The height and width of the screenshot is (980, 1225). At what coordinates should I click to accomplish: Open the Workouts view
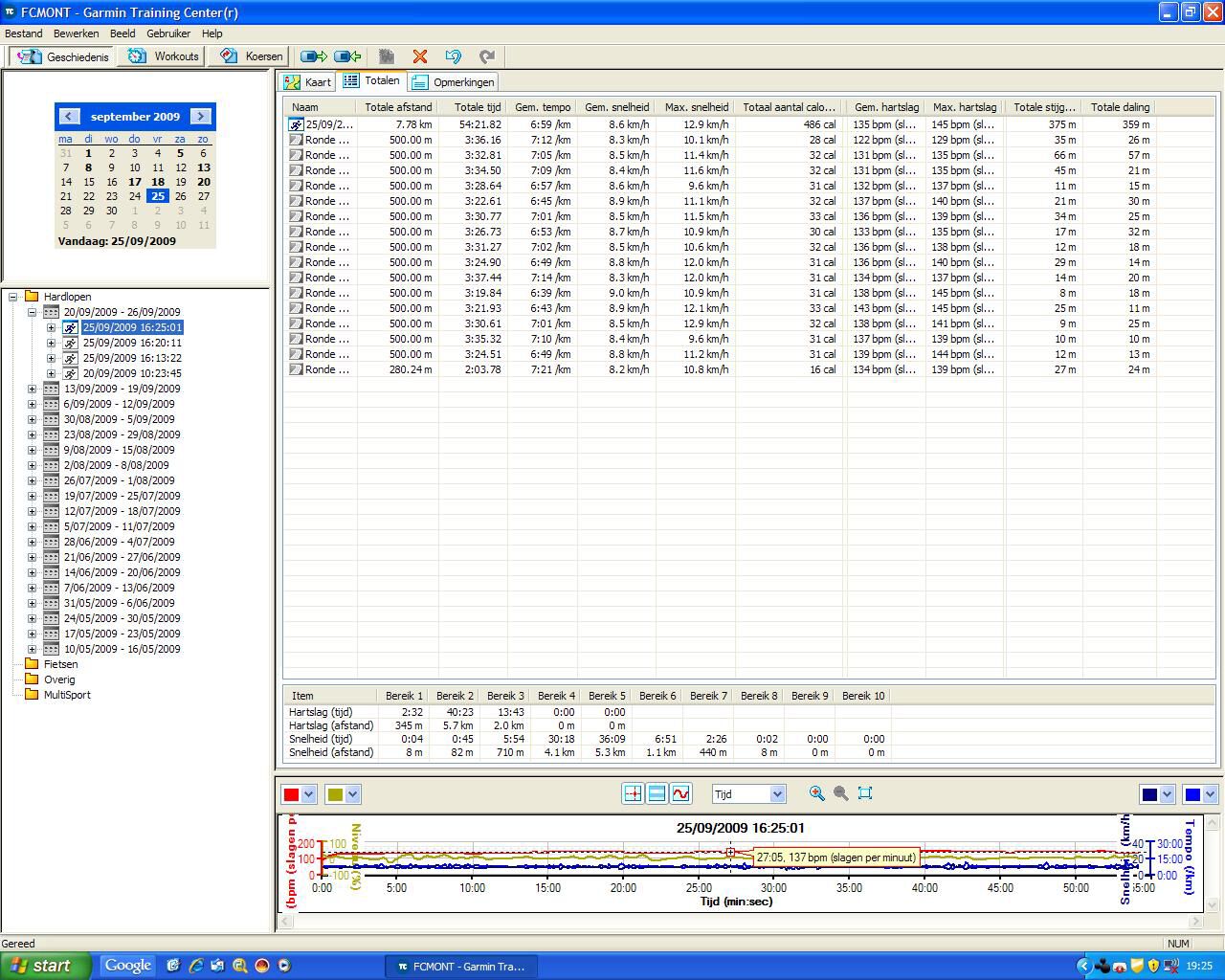[x=165, y=56]
